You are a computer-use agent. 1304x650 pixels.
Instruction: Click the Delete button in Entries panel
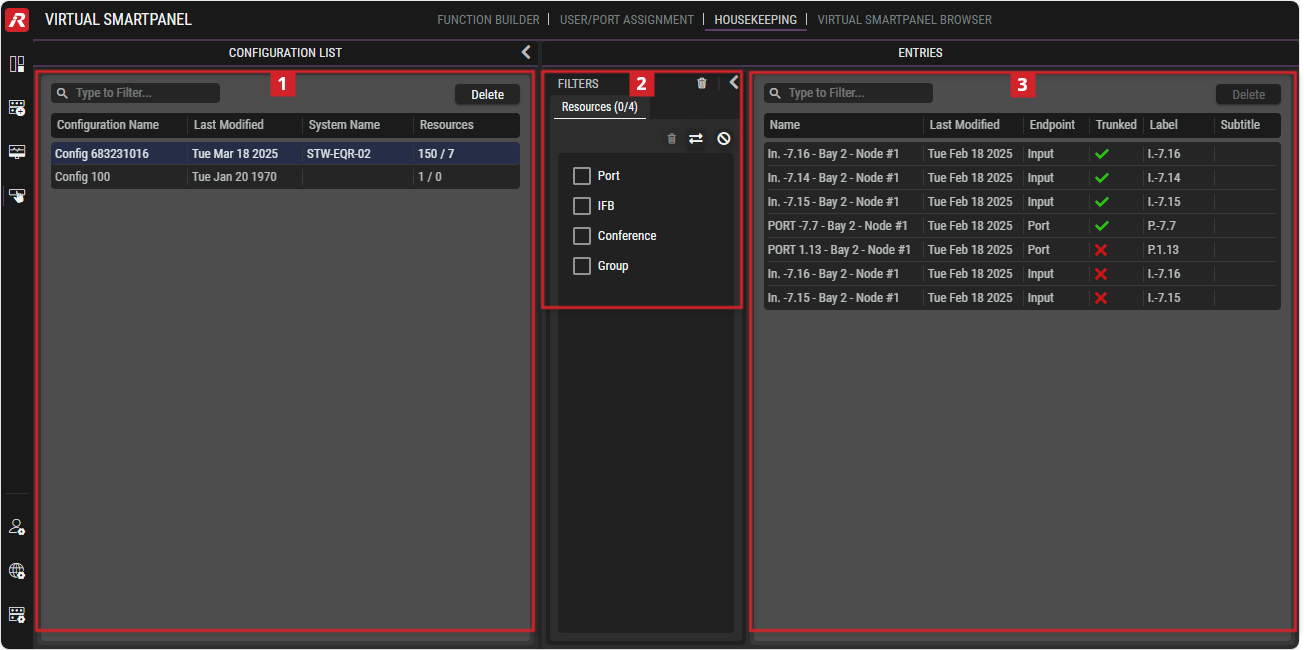coord(1248,94)
